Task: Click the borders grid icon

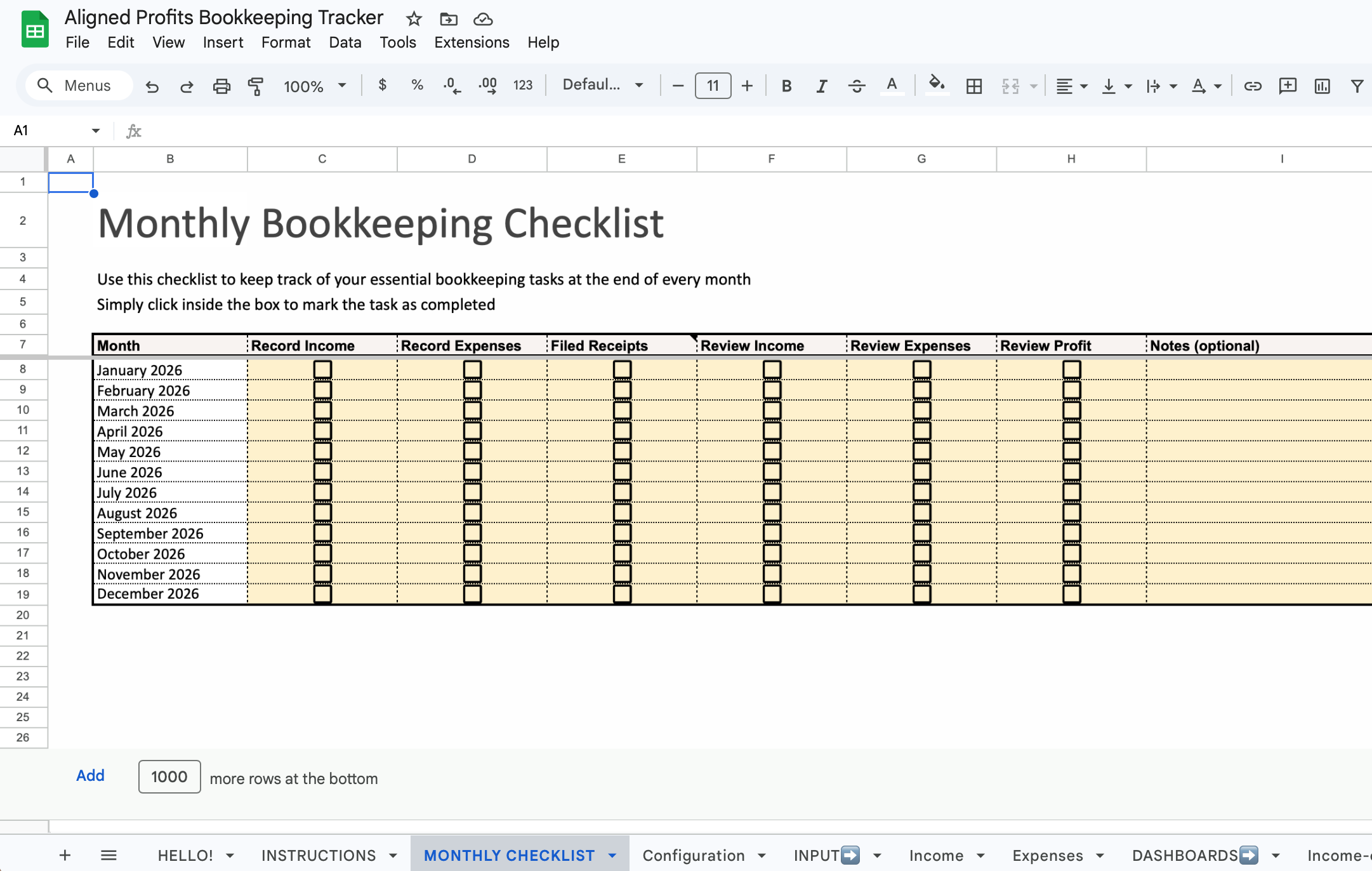Action: [x=973, y=86]
